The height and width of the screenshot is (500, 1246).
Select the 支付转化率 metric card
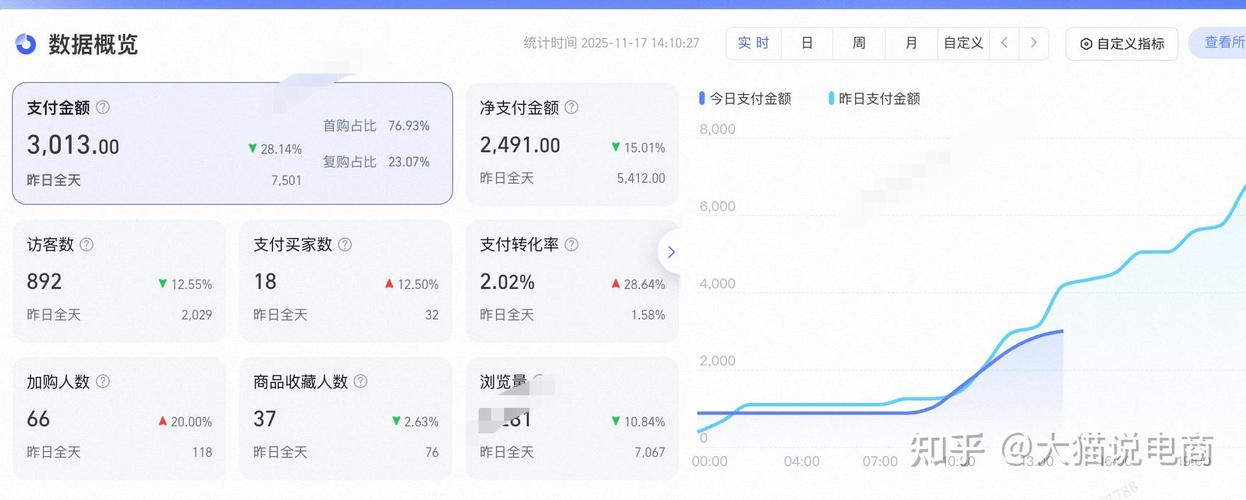(x=572, y=281)
